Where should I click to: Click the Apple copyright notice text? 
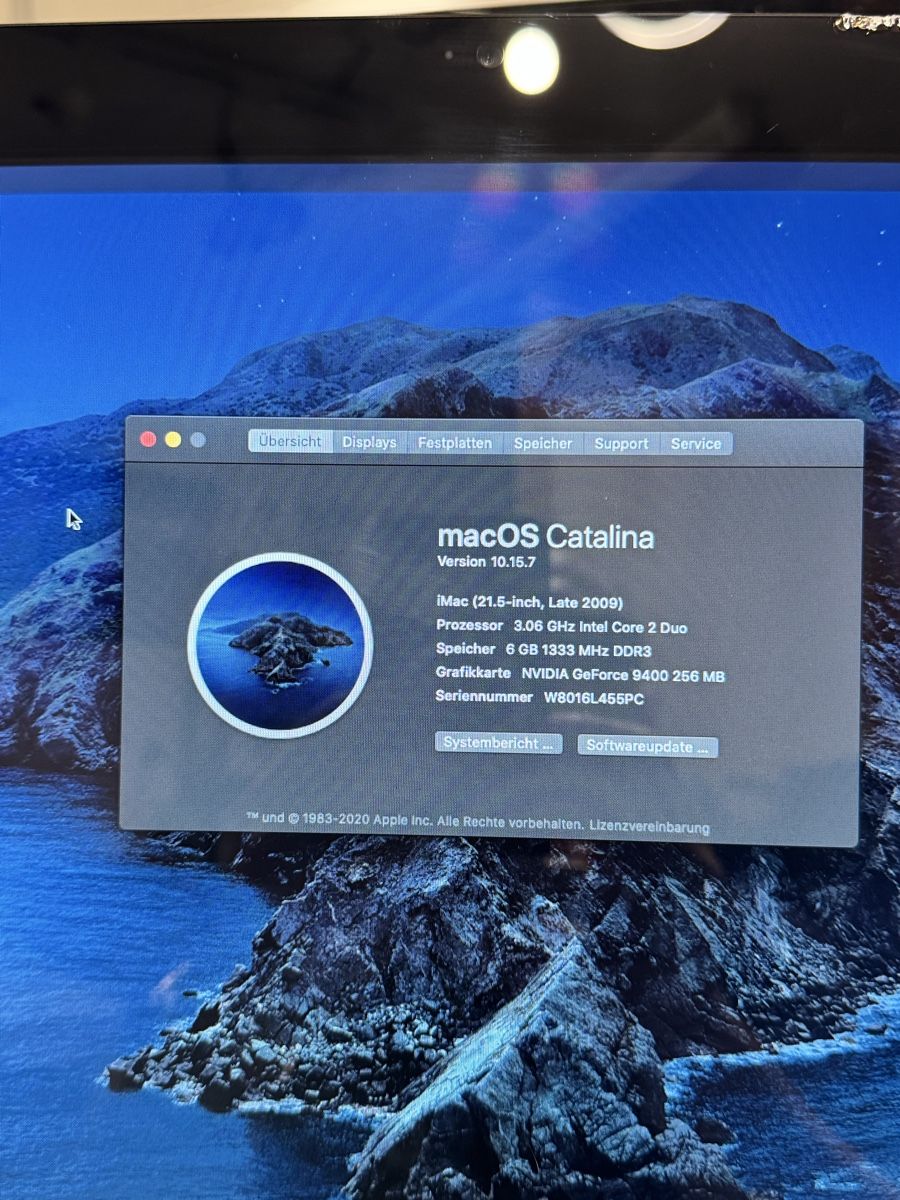pos(414,822)
